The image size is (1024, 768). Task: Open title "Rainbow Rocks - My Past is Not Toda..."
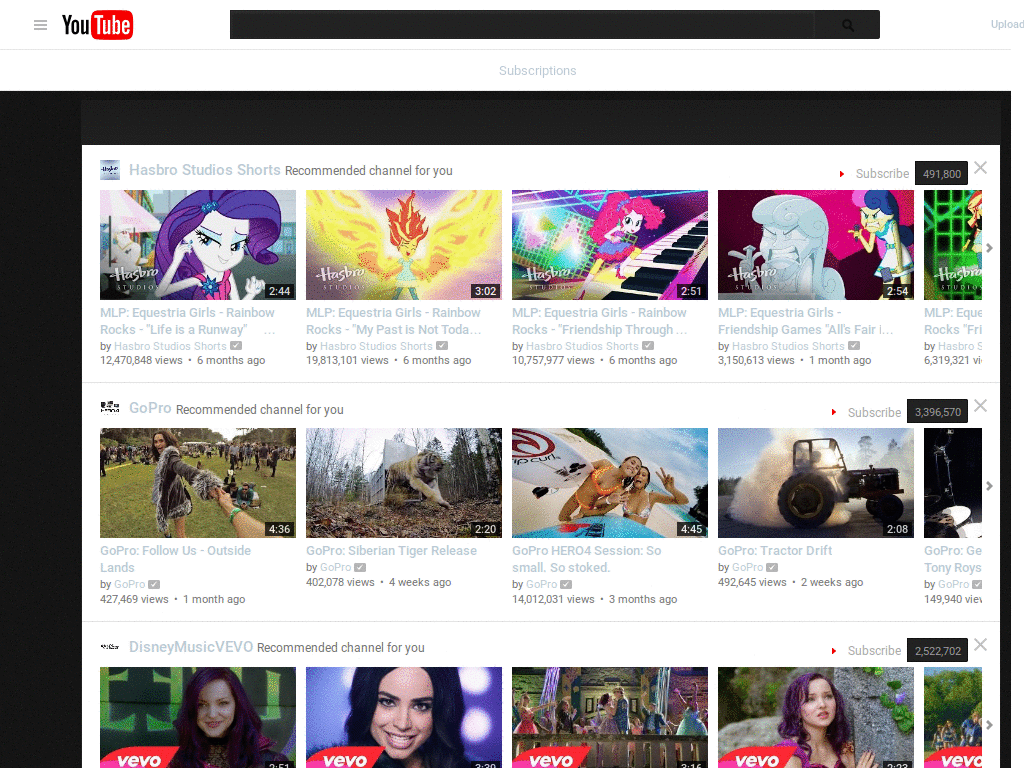tap(394, 321)
